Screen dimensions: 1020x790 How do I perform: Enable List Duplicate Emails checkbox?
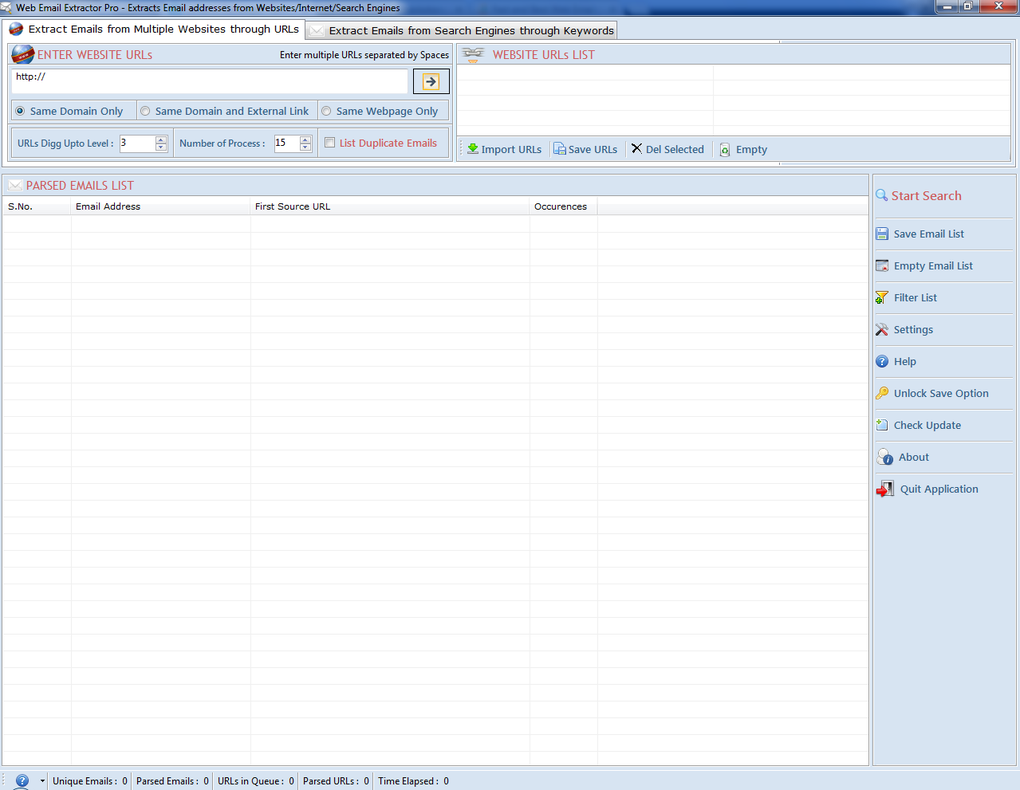(x=330, y=143)
